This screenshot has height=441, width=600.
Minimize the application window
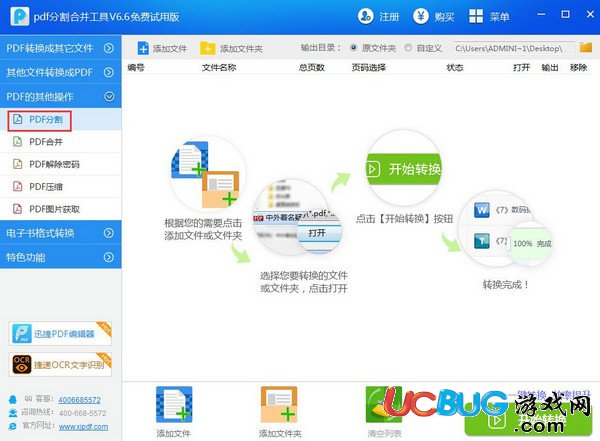541,15
